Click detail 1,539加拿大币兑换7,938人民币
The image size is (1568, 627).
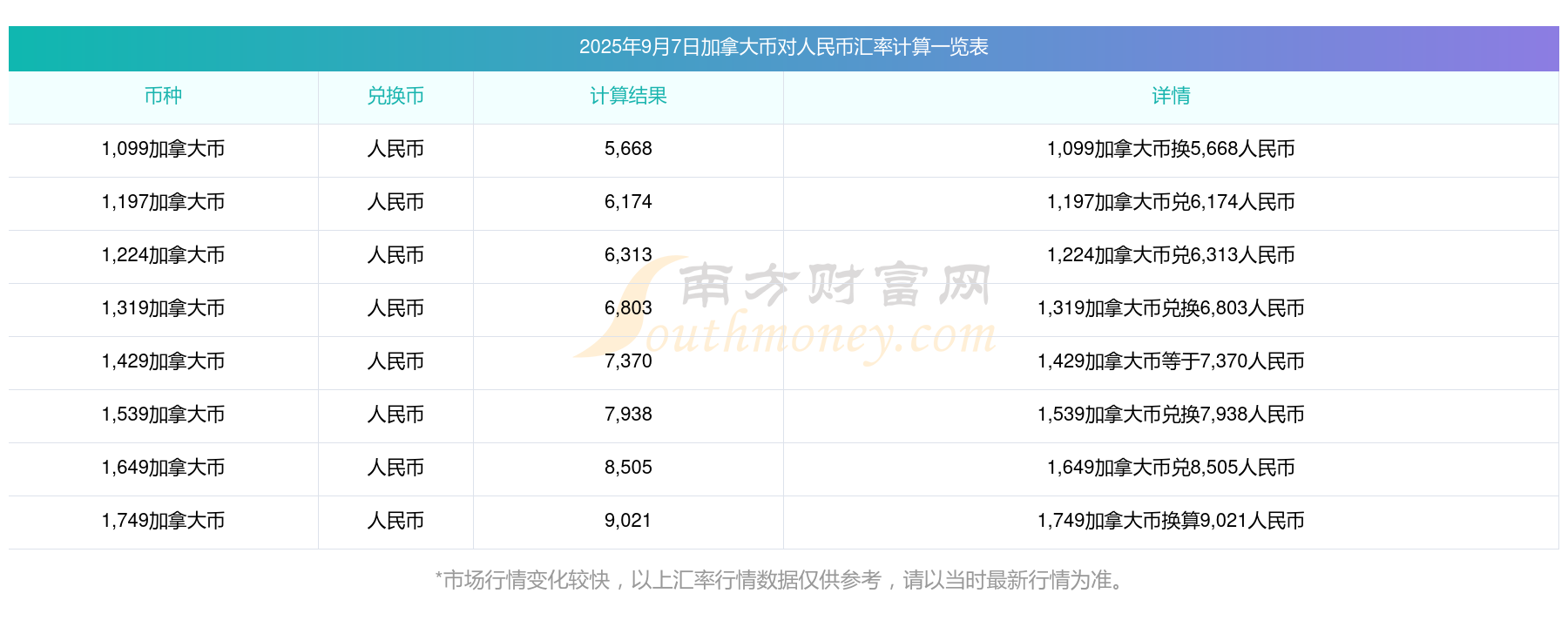coord(1171,415)
